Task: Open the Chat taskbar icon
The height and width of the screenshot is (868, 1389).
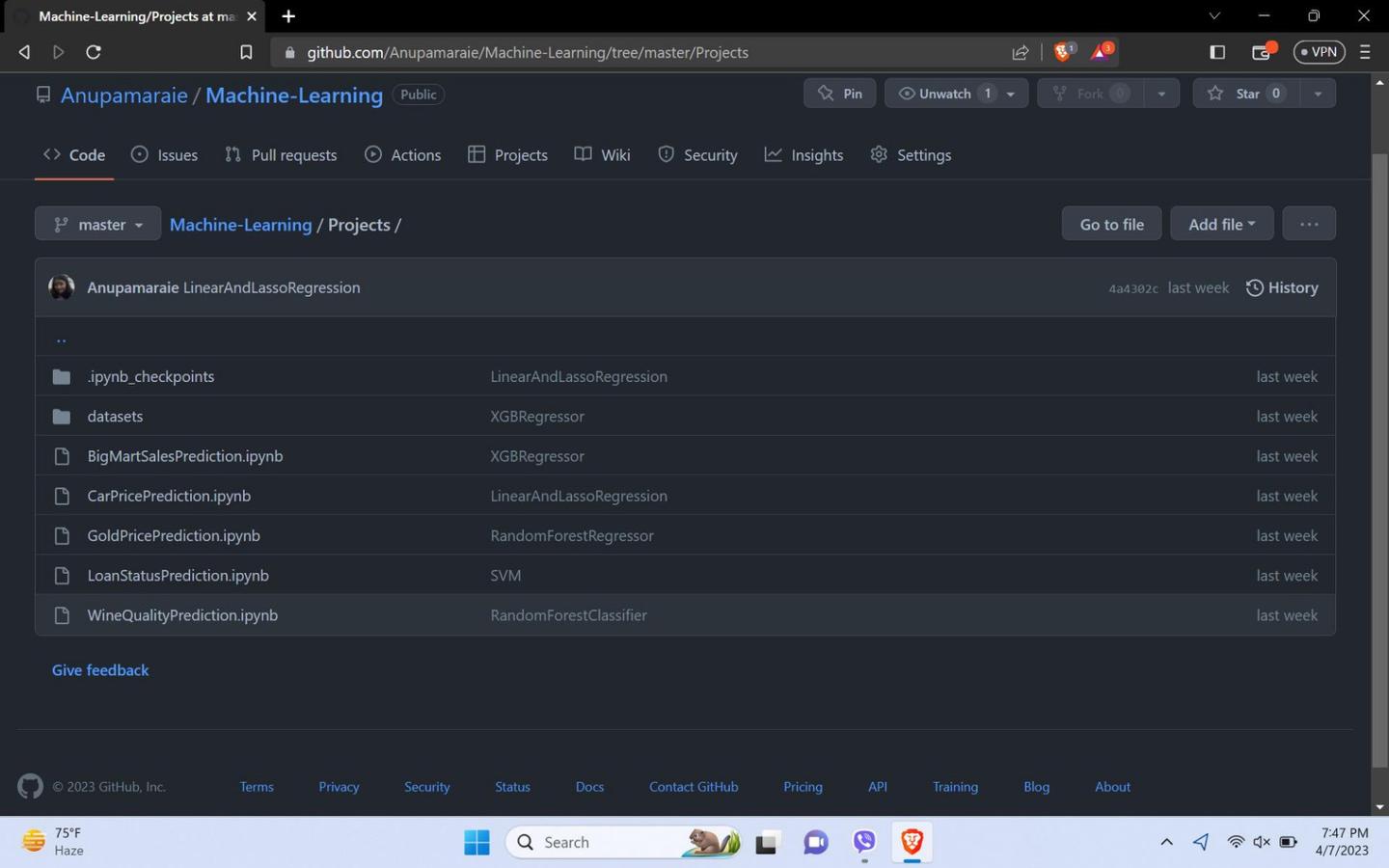Action: pos(816,842)
